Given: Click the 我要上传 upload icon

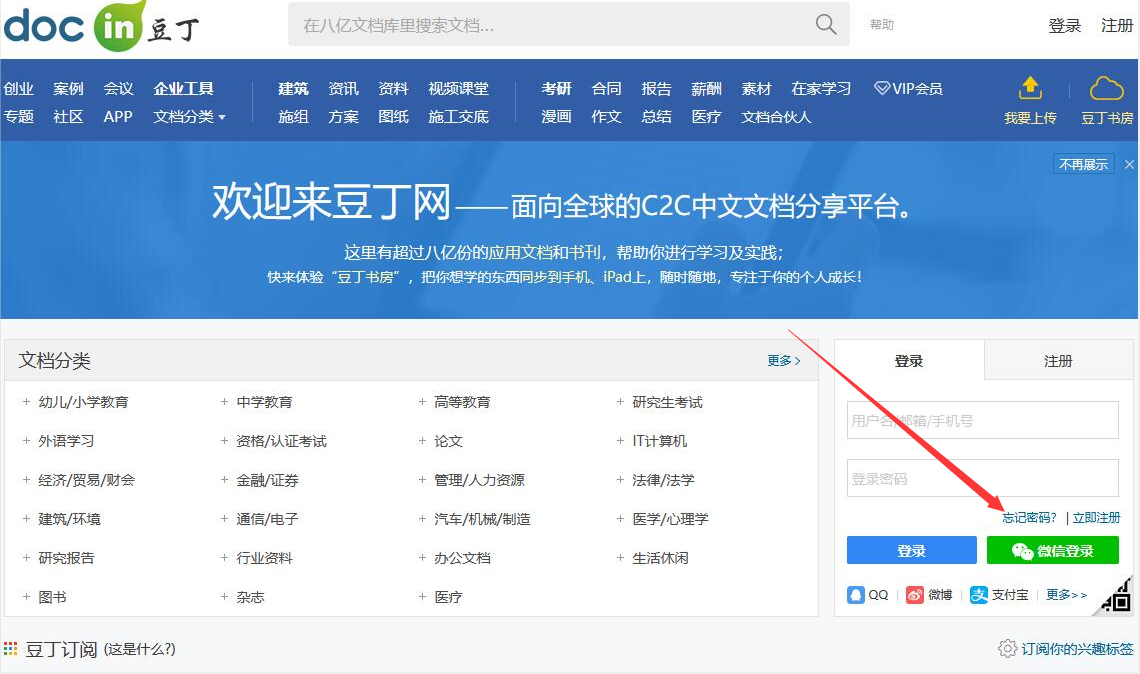Looking at the screenshot, I should pyautogui.click(x=1030, y=88).
